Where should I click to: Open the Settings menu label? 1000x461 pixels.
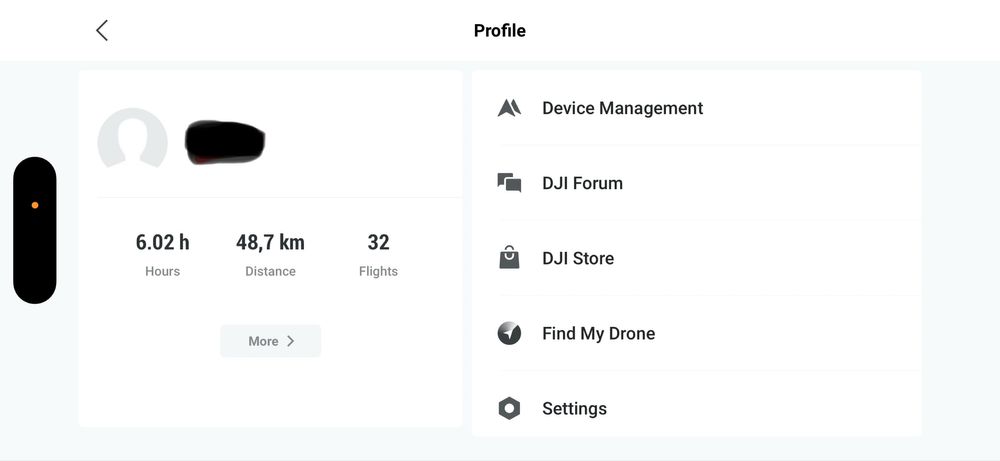574,408
